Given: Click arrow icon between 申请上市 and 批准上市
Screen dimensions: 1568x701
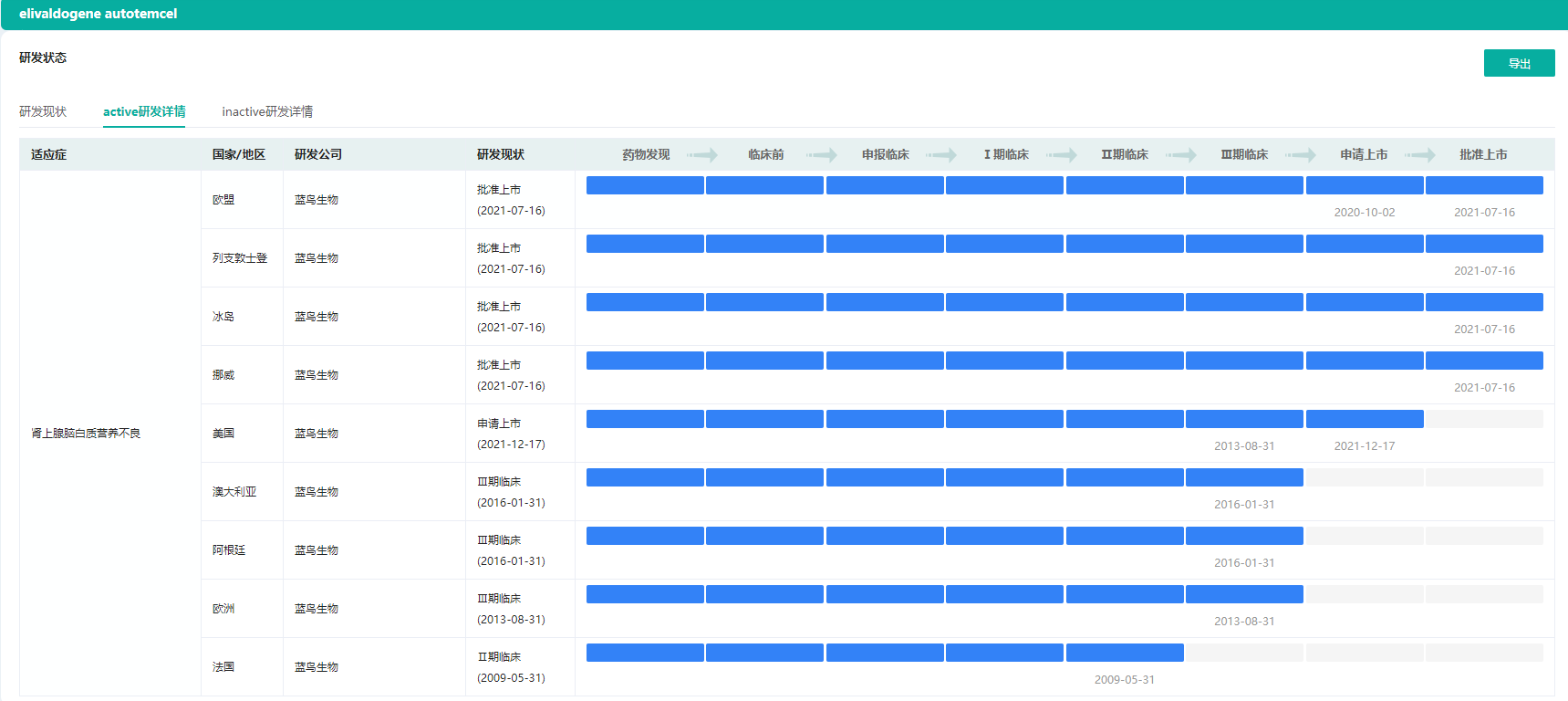Looking at the screenshot, I should [x=1420, y=155].
